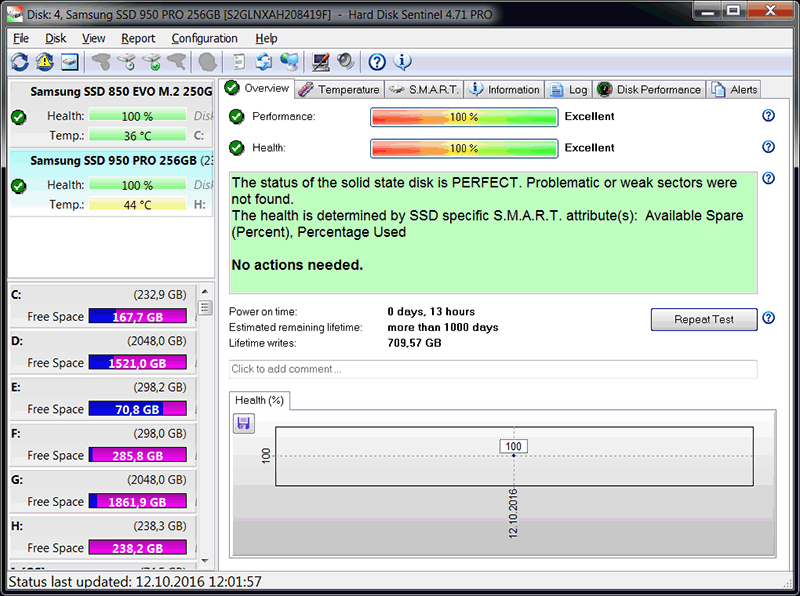Click the partition list scrollbar thumb
Image resolution: width=800 pixels, height=596 pixels.
pos(205,308)
